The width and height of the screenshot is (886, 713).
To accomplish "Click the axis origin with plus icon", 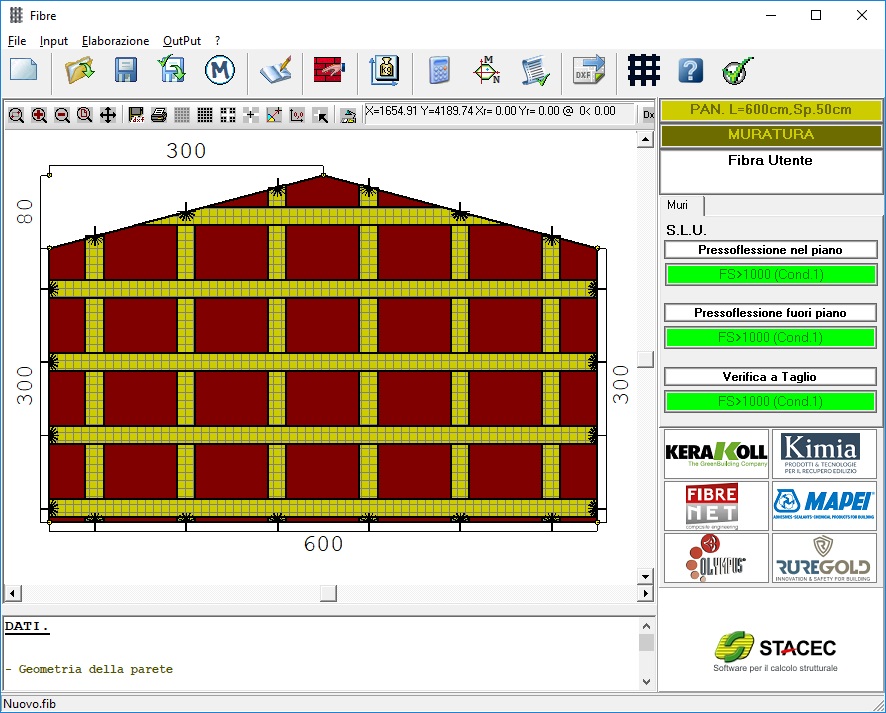I will [x=274, y=115].
